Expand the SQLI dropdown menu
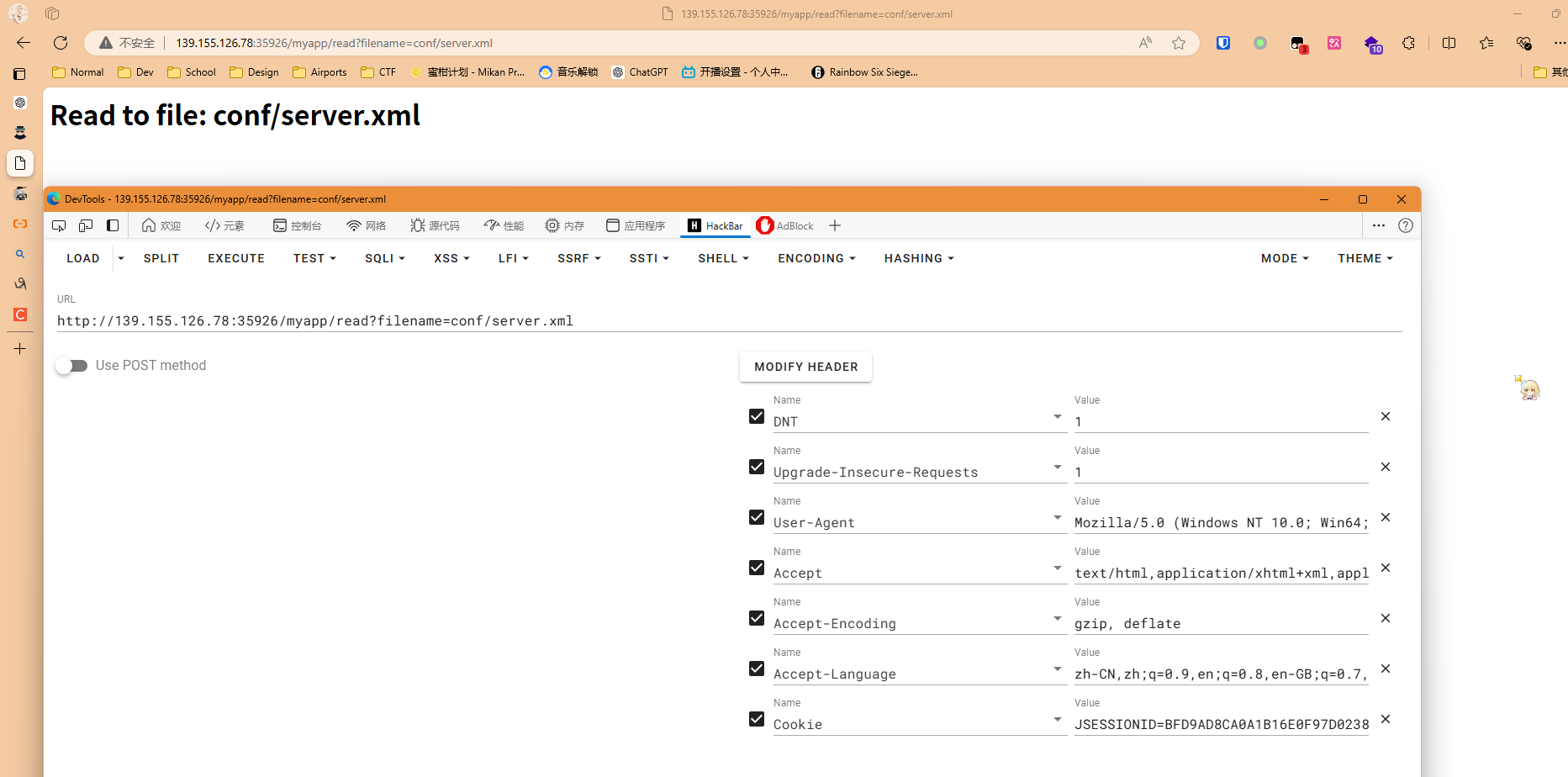This screenshot has height=777, width=1568. [384, 258]
